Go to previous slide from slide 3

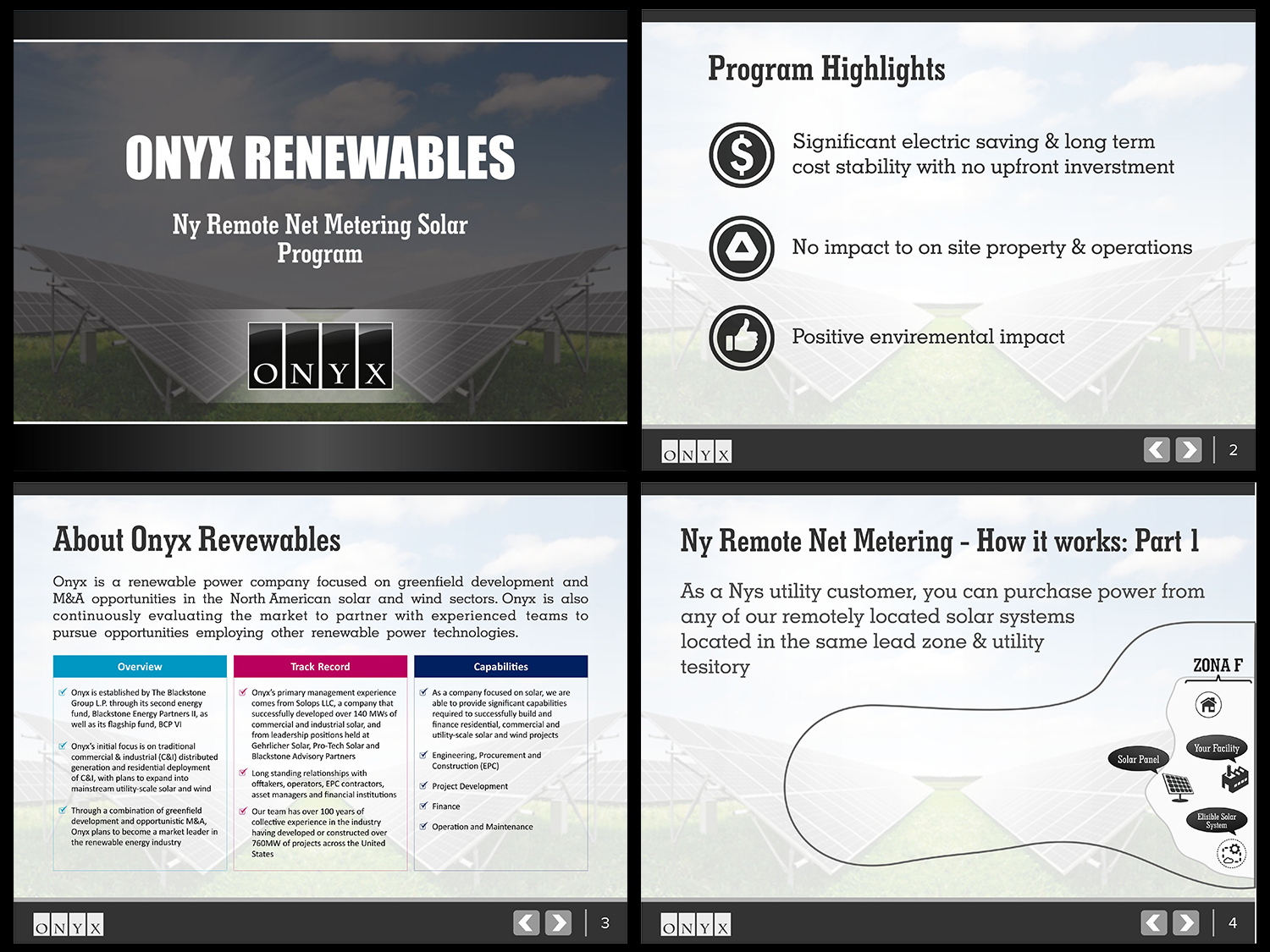pyautogui.click(x=527, y=922)
